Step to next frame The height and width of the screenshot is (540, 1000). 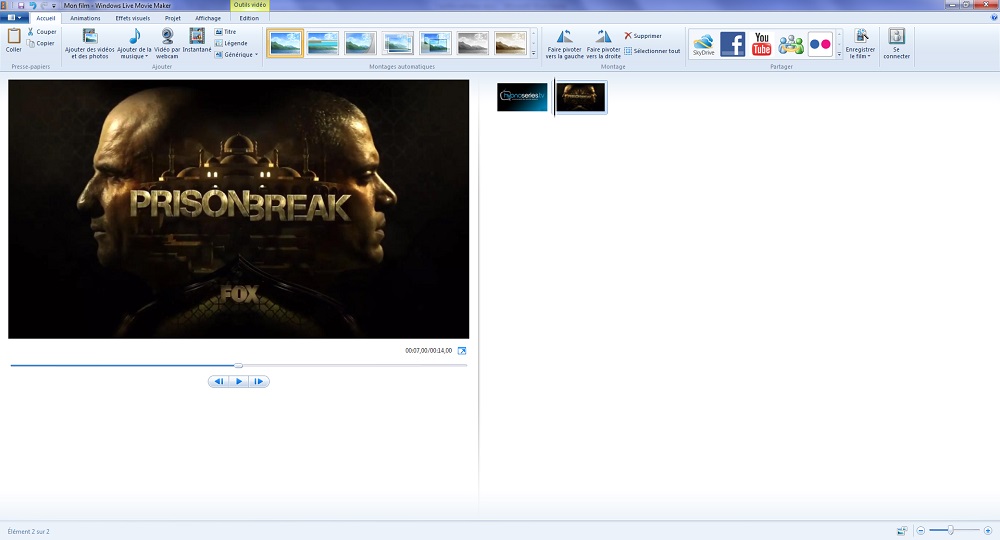259,381
